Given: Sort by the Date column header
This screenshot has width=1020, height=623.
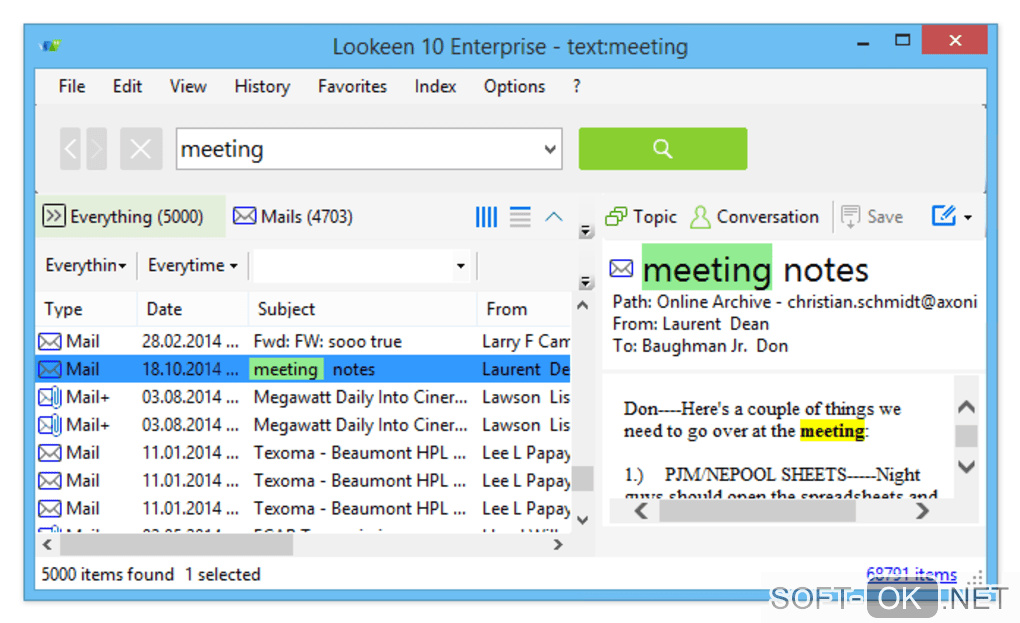Looking at the screenshot, I should tap(193, 309).
